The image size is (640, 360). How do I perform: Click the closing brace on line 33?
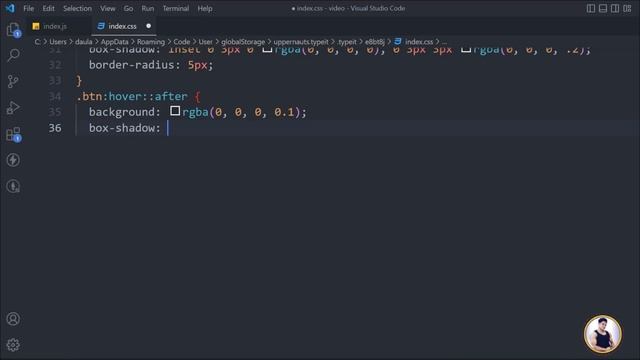click(79, 80)
